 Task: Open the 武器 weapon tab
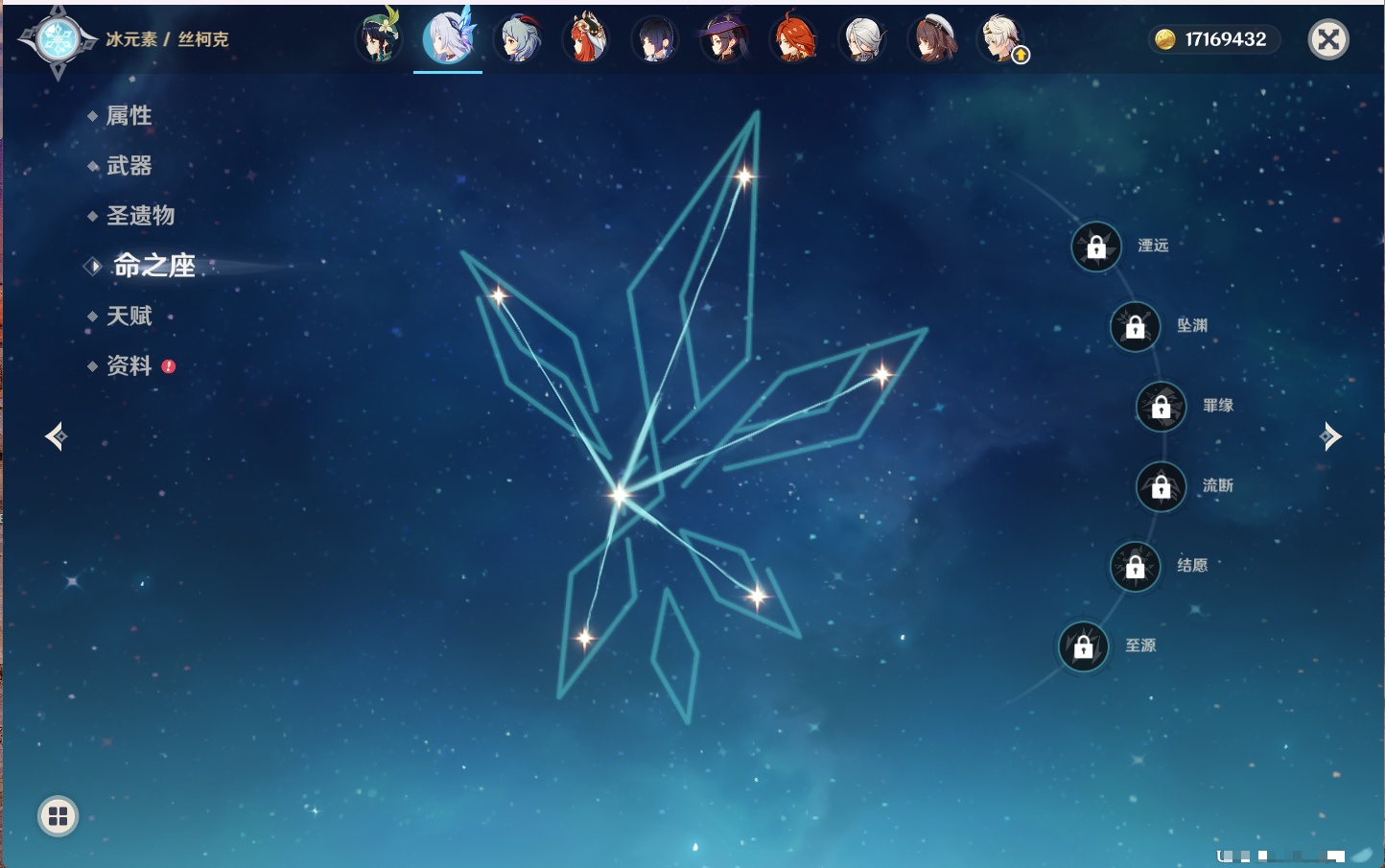(x=129, y=166)
